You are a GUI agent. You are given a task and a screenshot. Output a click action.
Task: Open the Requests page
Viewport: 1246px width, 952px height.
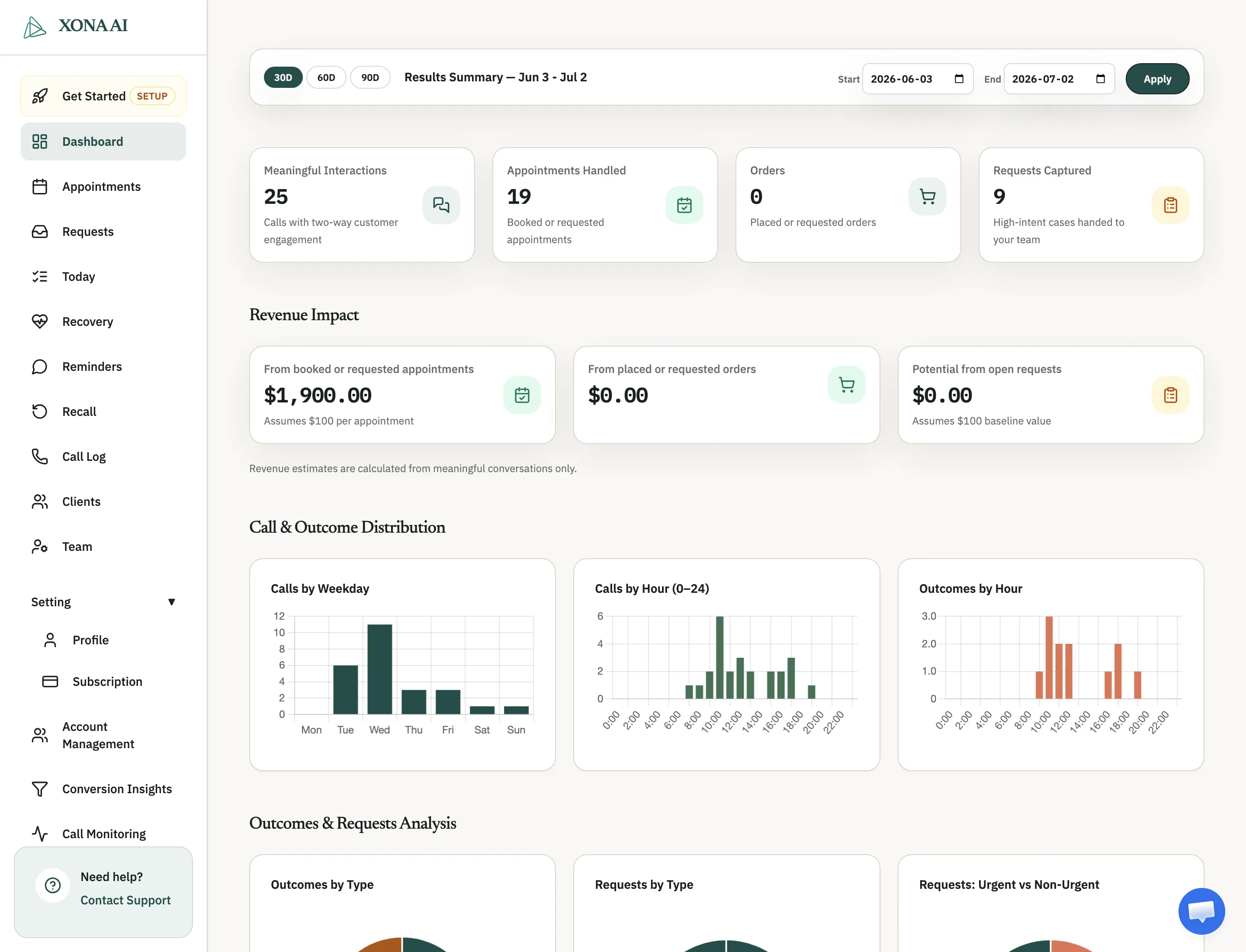point(103,231)
